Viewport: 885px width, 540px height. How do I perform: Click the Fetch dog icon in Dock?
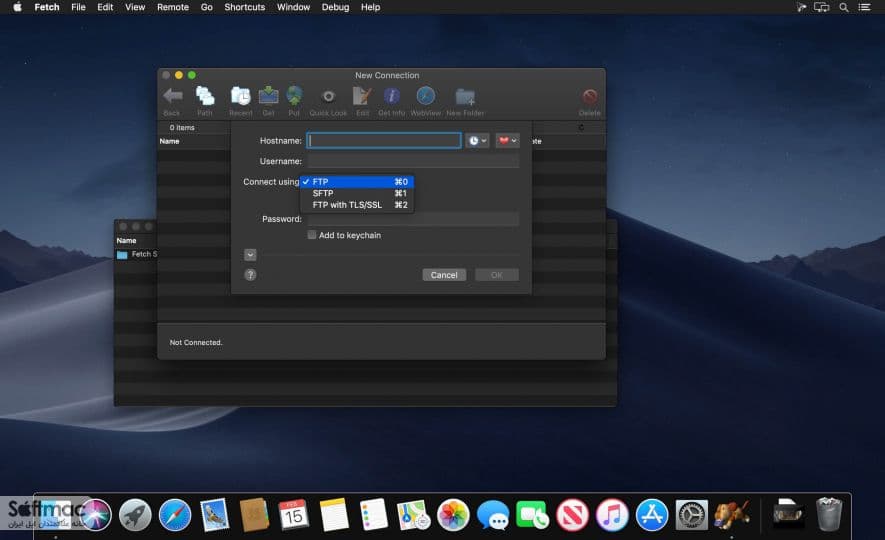(x=731, y=515)
